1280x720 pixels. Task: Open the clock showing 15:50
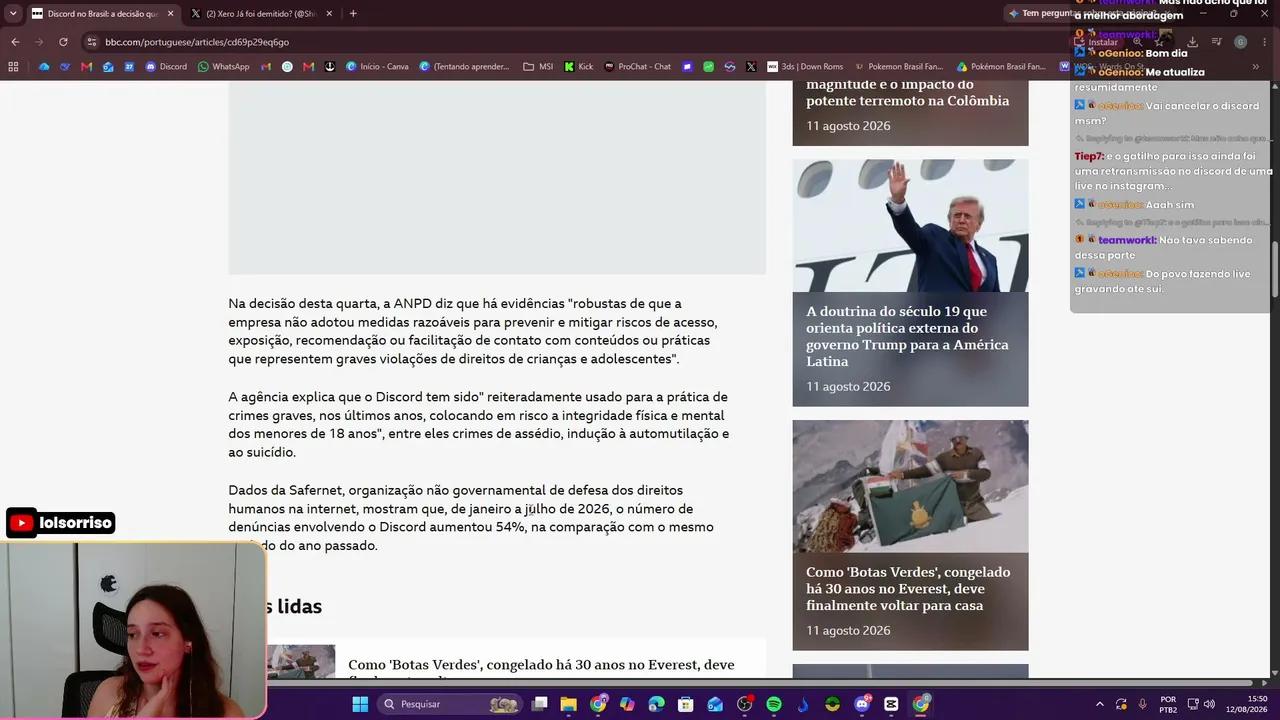point(1249,704)
